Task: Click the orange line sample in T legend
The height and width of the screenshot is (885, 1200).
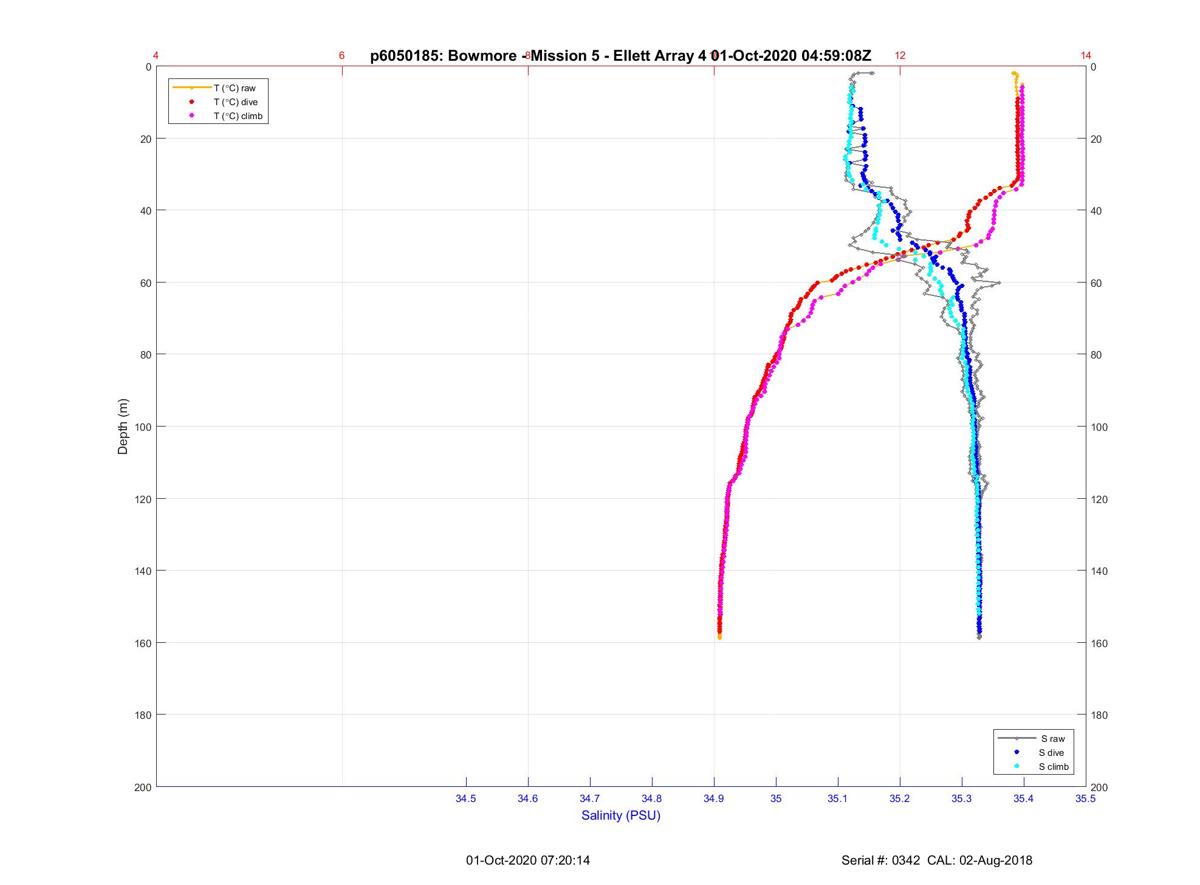Action: (191, 88)
